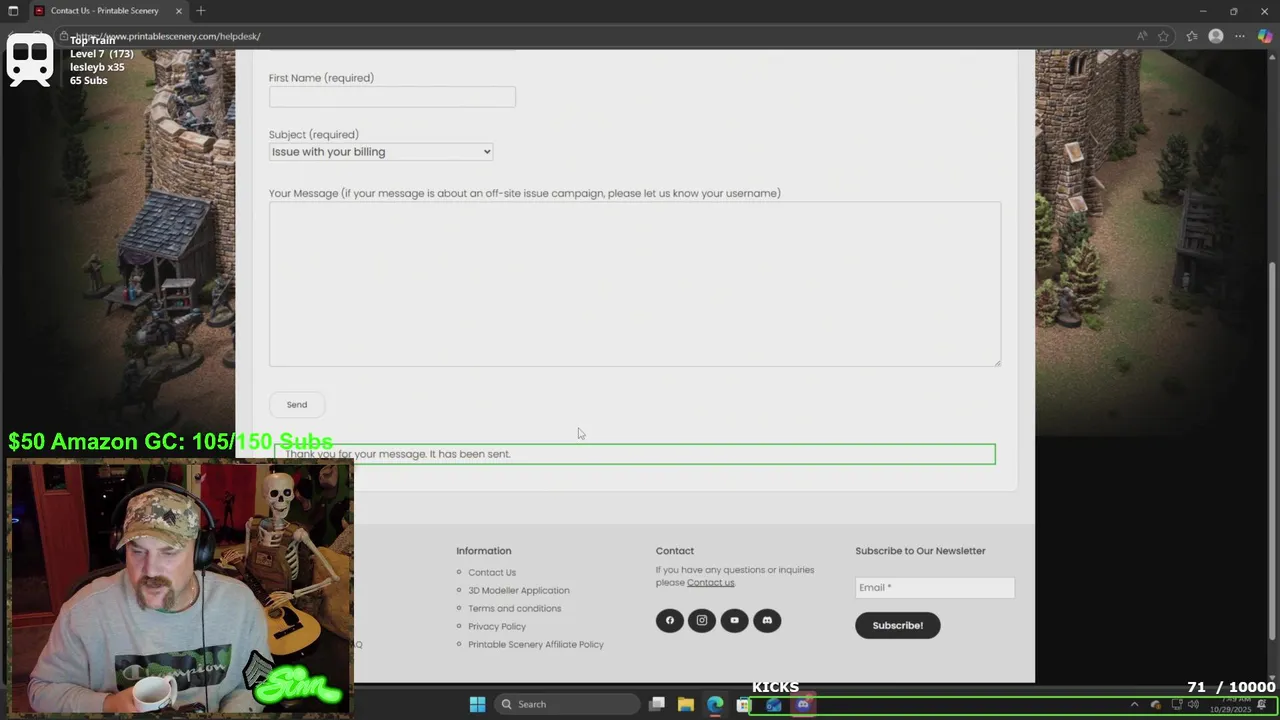Viewport: 1280px width, 720px height.
Task: Click the Subscribe! button
Action: [898, 626]
